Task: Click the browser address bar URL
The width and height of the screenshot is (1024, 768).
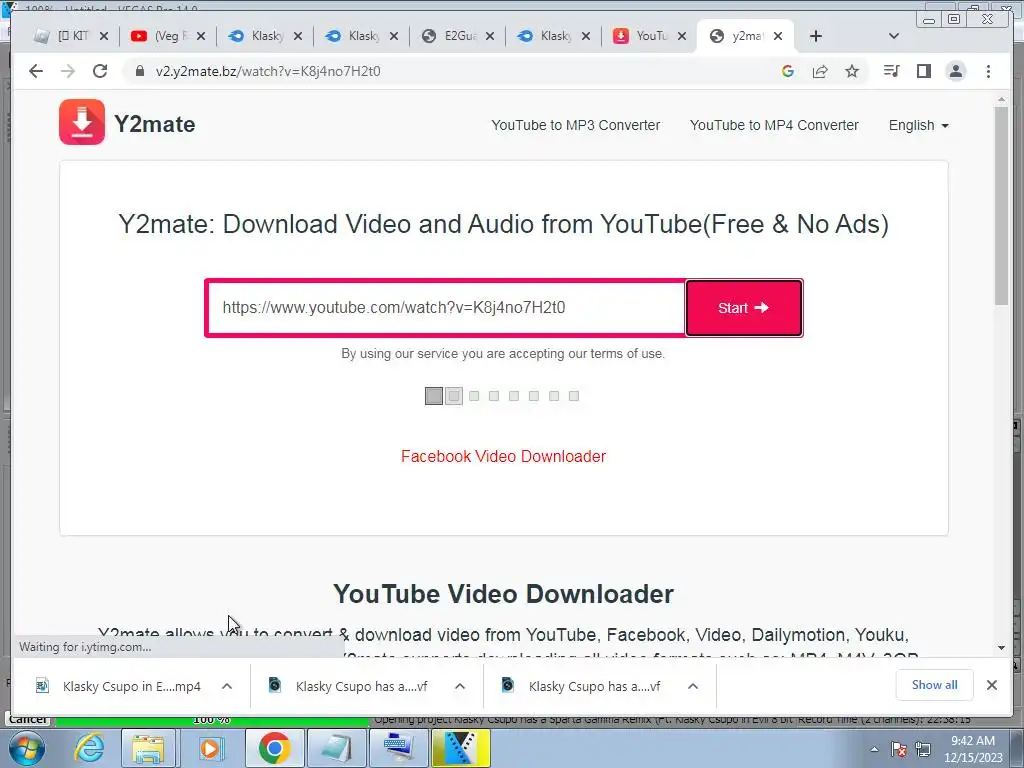Action: point(268,71)
